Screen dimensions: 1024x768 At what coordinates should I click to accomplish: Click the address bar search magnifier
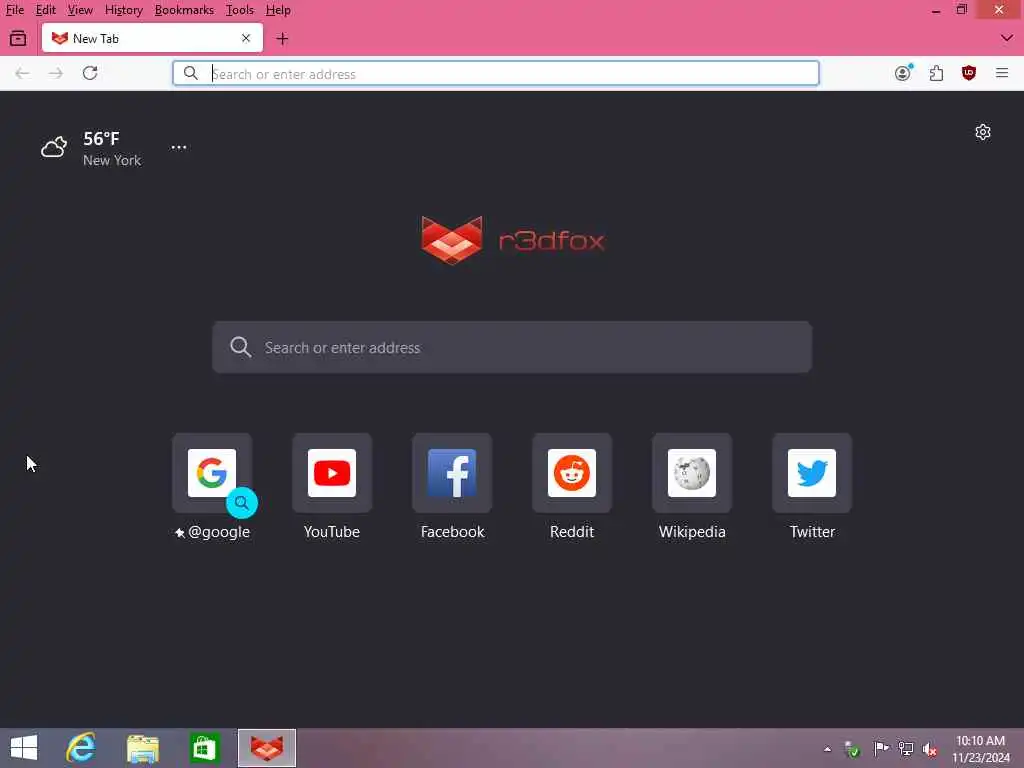(190, 73)
